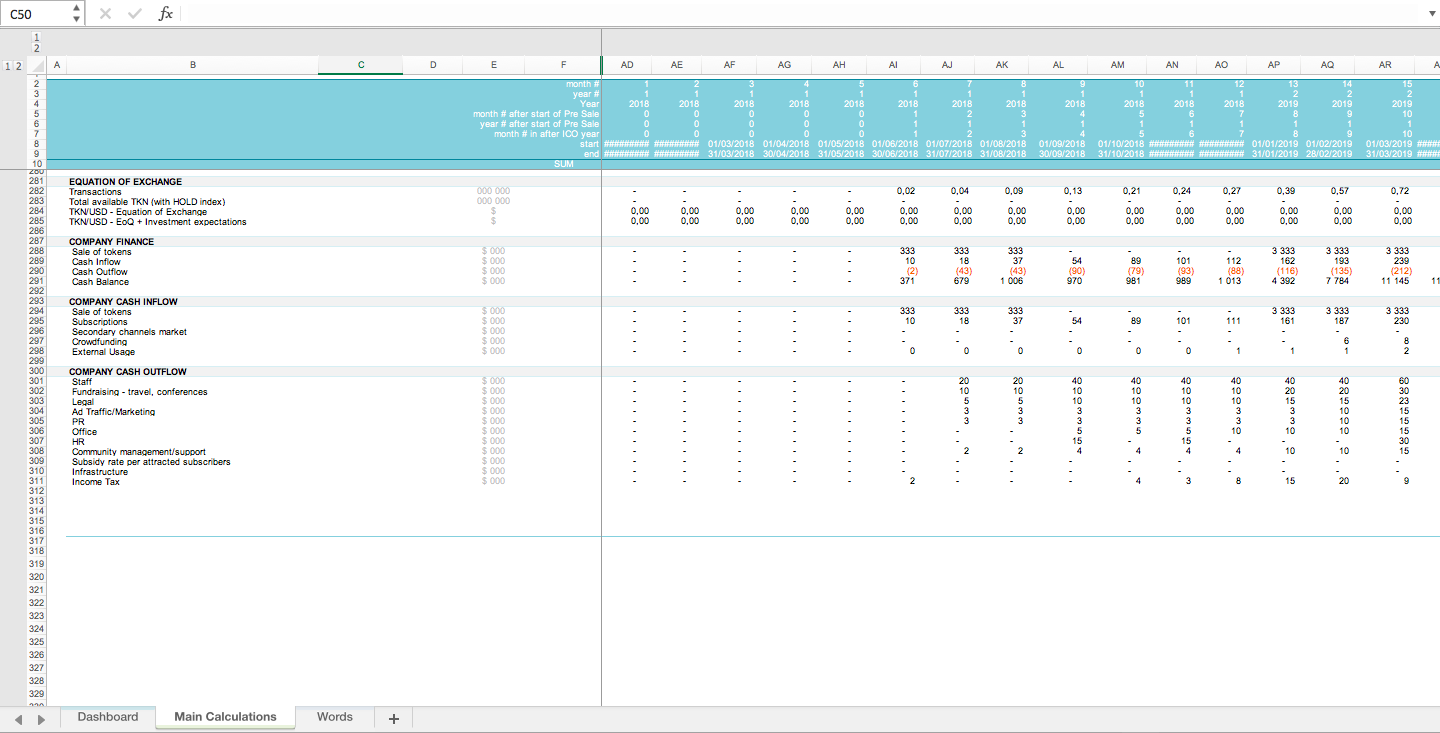Image resolution: width=1440 pixels, height=733 pixels.
Task: Expand row outline to level 2
Action: coord(17,66)
